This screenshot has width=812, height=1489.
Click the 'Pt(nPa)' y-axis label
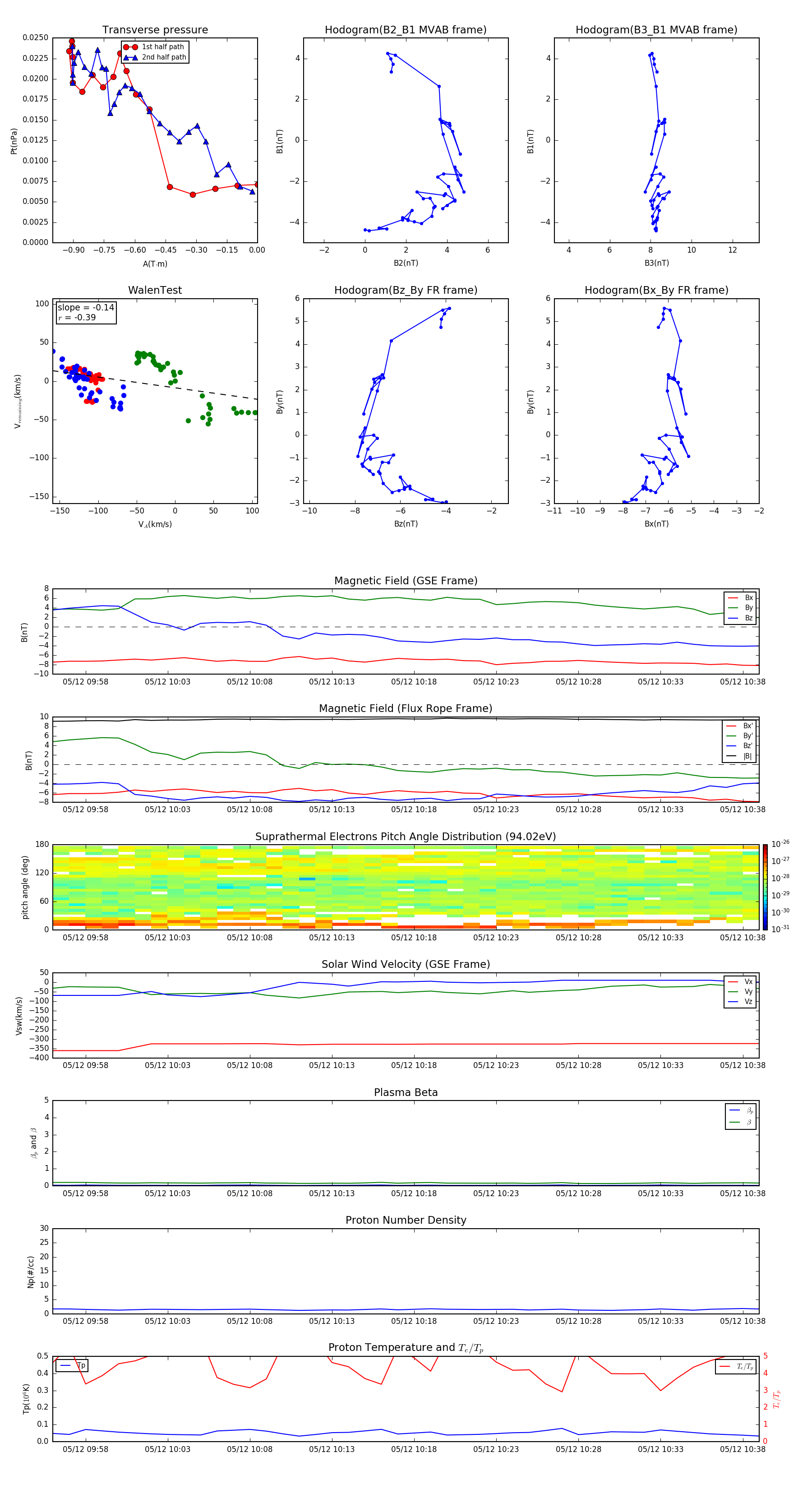point(14,141)
